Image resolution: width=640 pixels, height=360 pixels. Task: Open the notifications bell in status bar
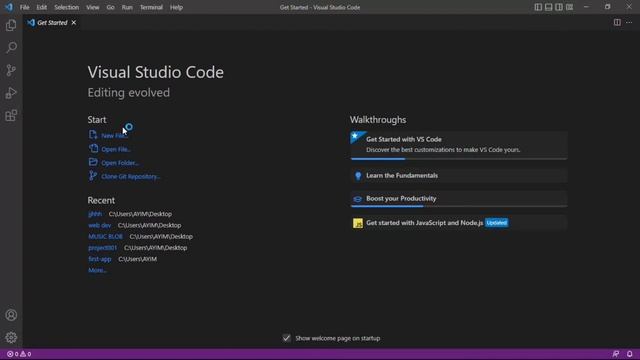click(630, 354)
